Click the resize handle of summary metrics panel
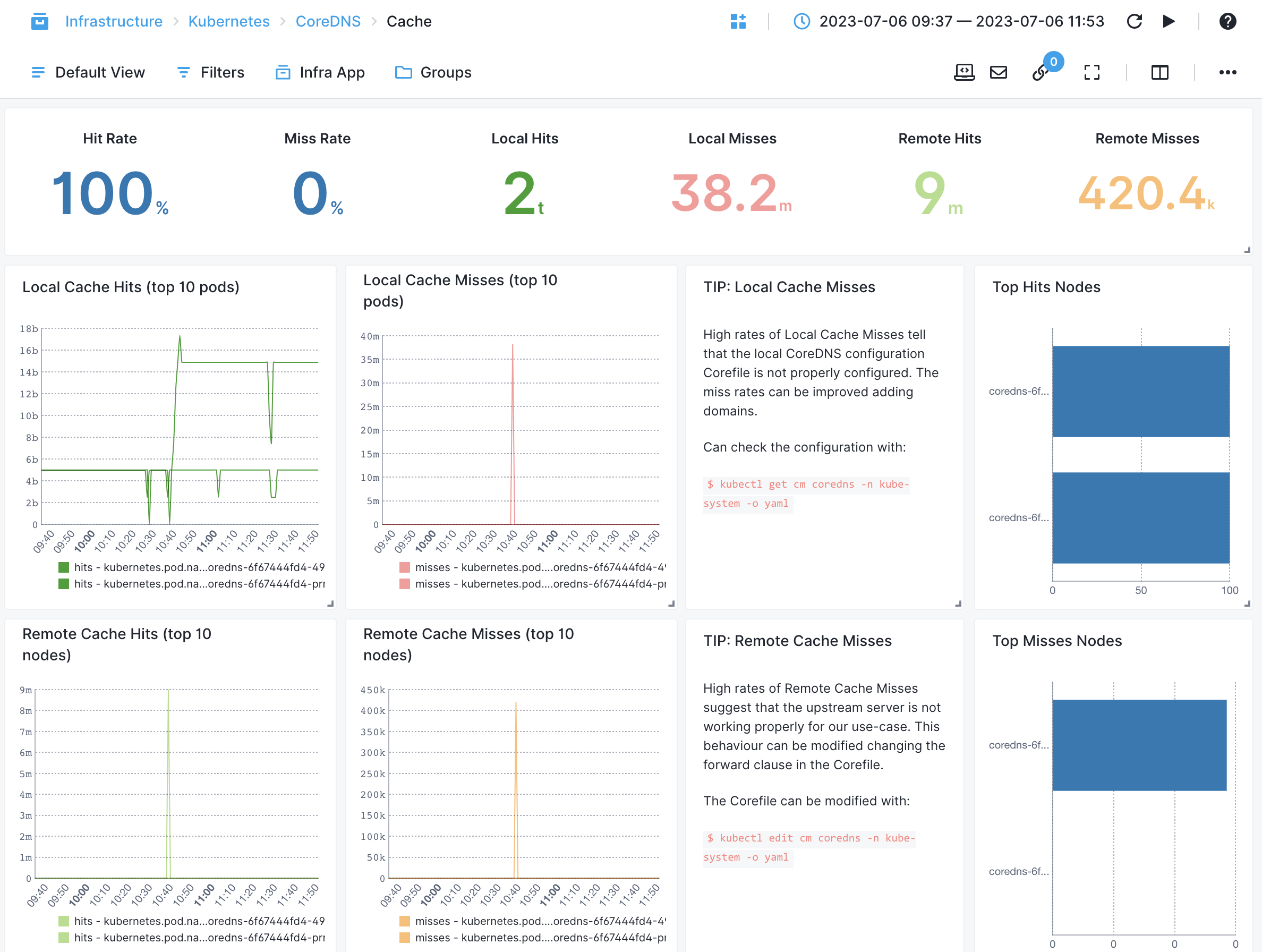Image resolution: width=1262 pixels, height=952 pixels. click(x=1247, y=249)
